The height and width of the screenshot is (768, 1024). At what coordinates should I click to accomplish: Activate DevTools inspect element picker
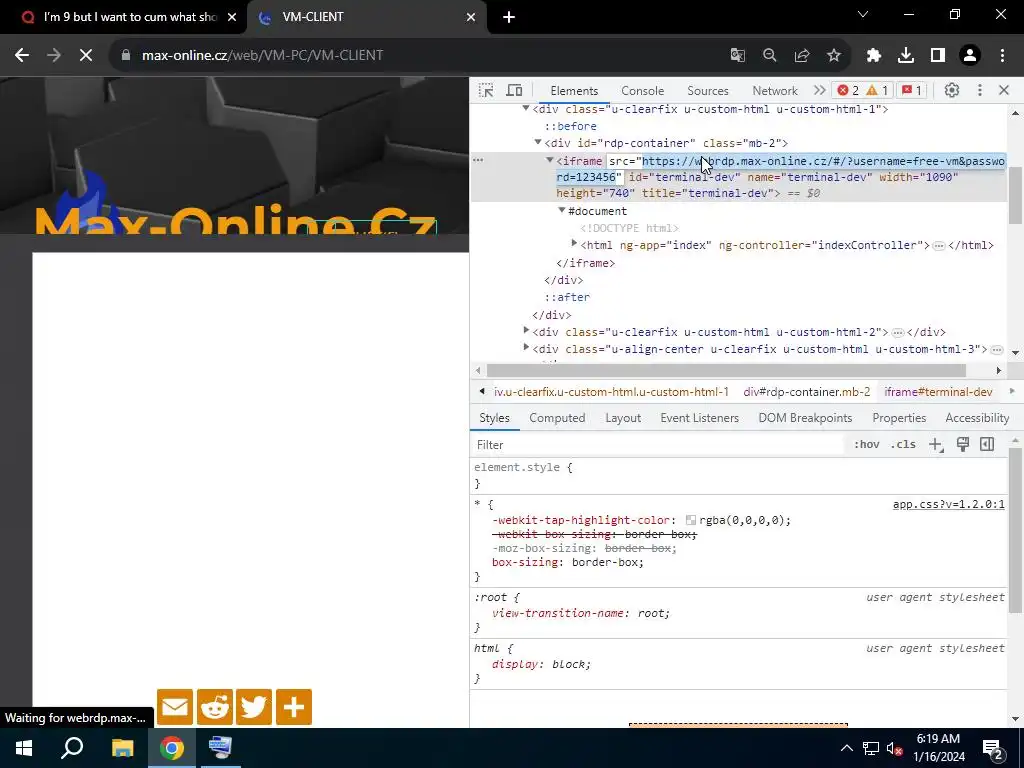tap(486, 90)
